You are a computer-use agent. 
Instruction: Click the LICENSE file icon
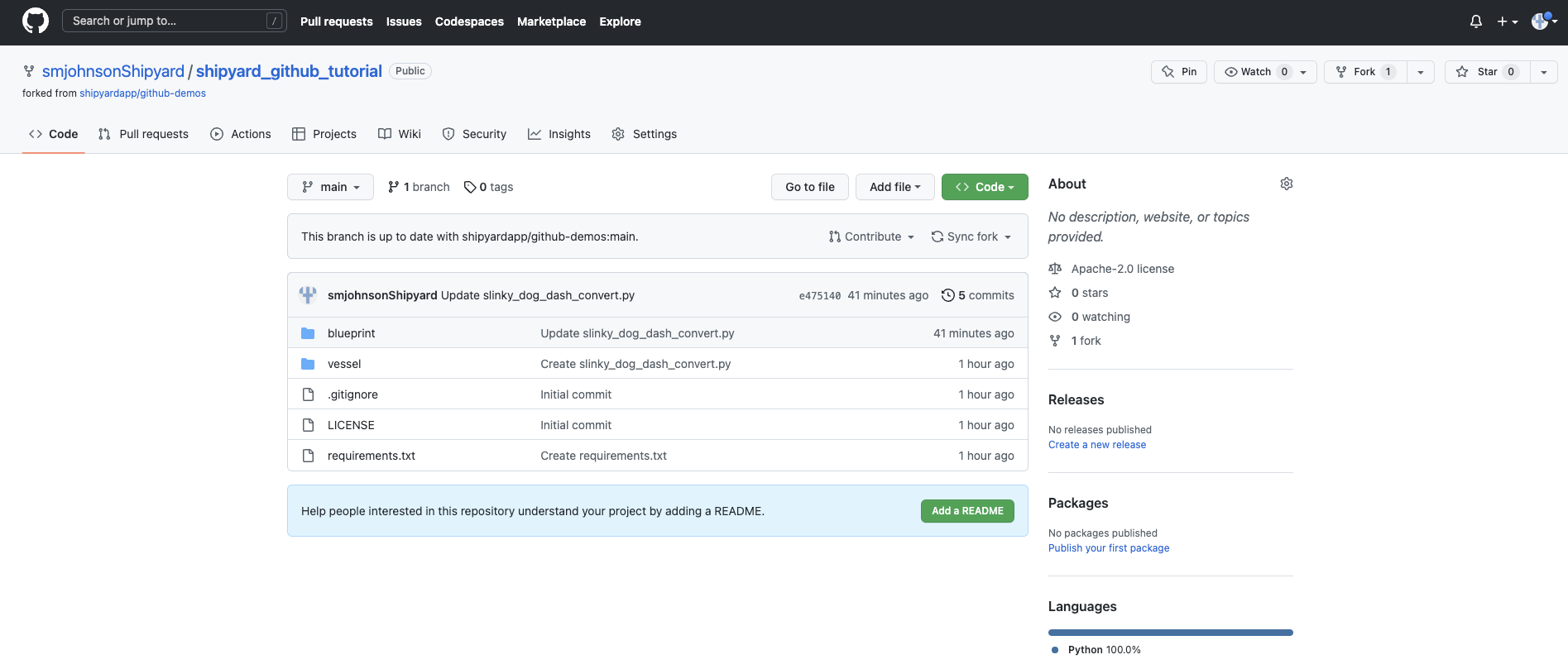(308, 425)
